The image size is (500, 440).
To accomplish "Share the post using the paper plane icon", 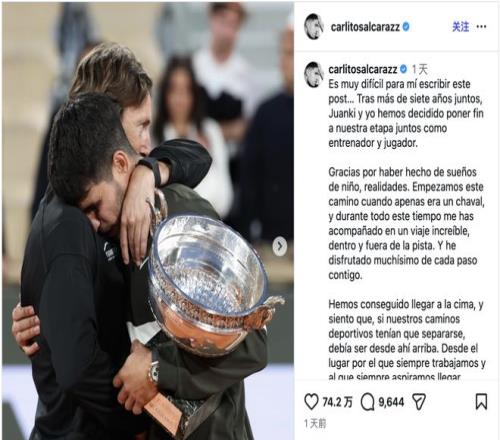I will pos(419,402).
